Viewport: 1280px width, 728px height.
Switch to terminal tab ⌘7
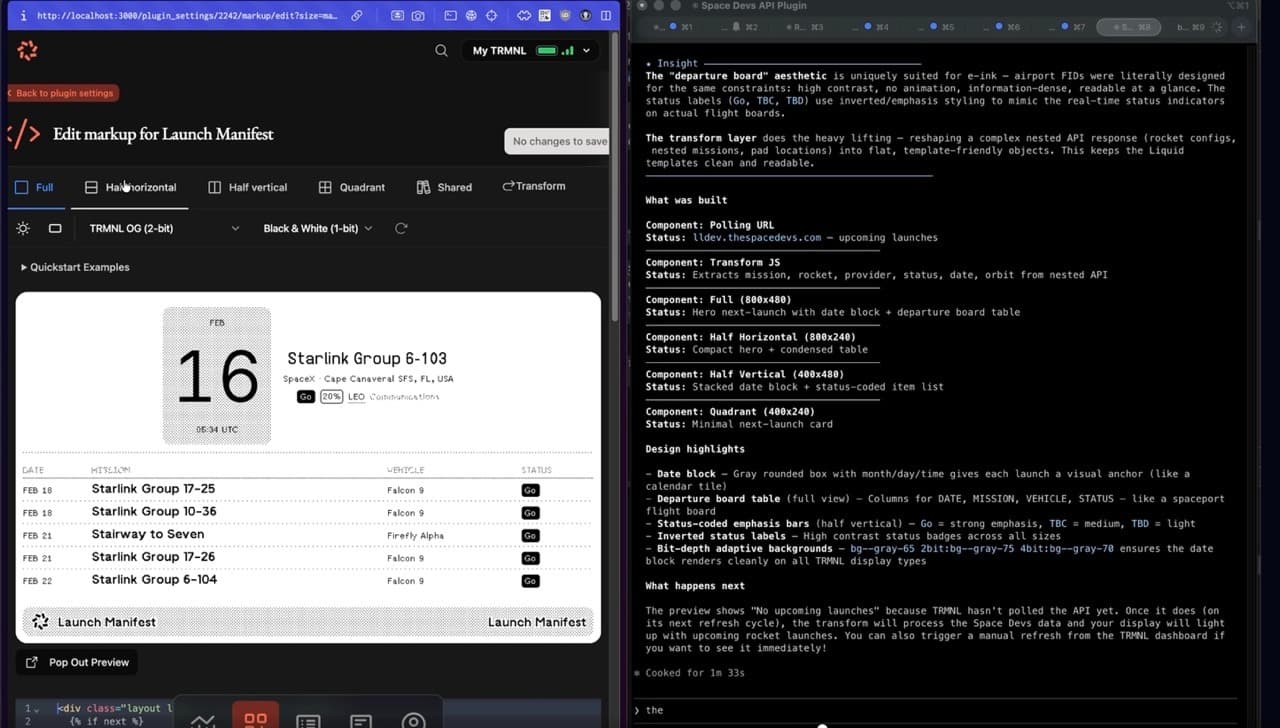[x=1068, y=27]
